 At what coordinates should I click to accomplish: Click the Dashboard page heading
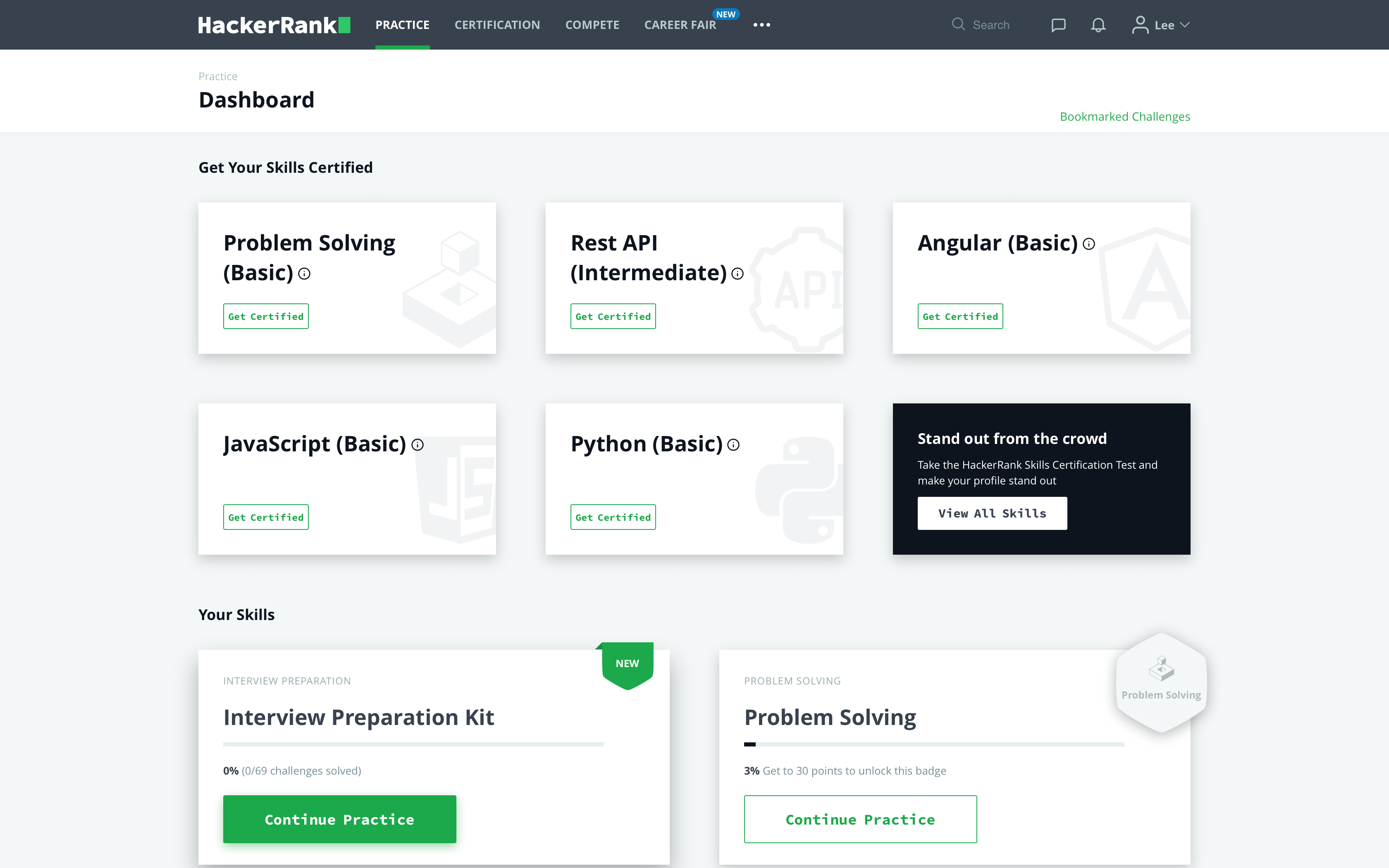pyautogui.click(x=257, y=100)
